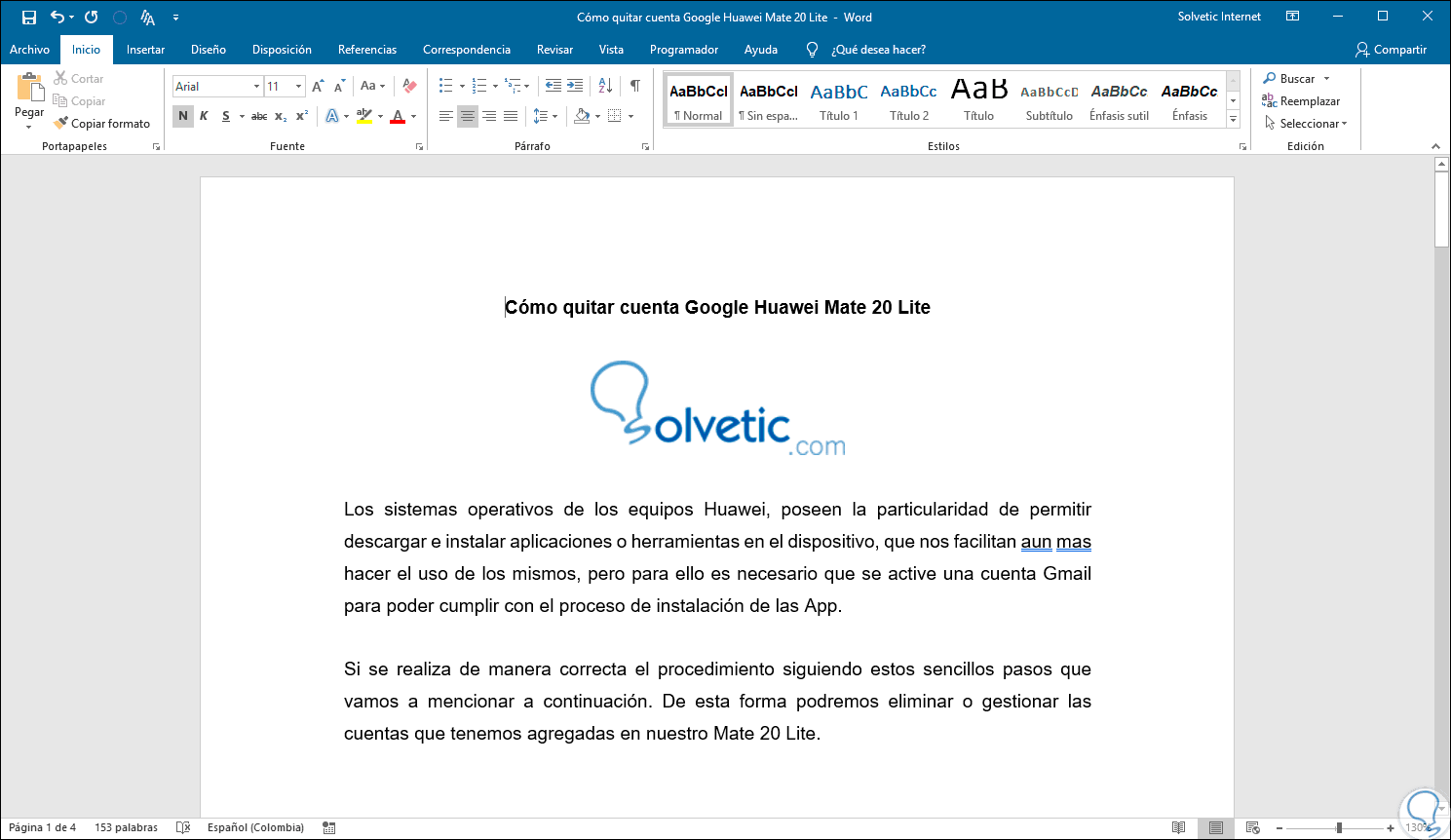This screenshot has height=840, width=1451.
Task: Apply the Título 1 style
Action: pyautogui.click(x=839, y=100)
